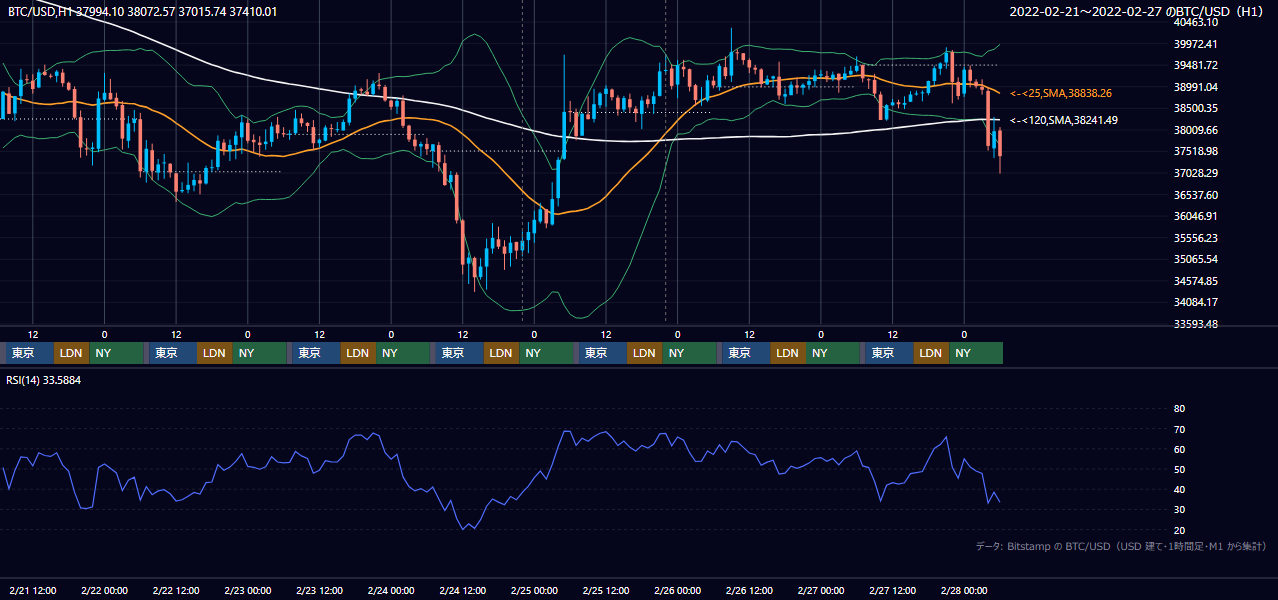Select the 2/25 00:00 time label
The height and width of the screenshot is (600, 1278).
535,590
